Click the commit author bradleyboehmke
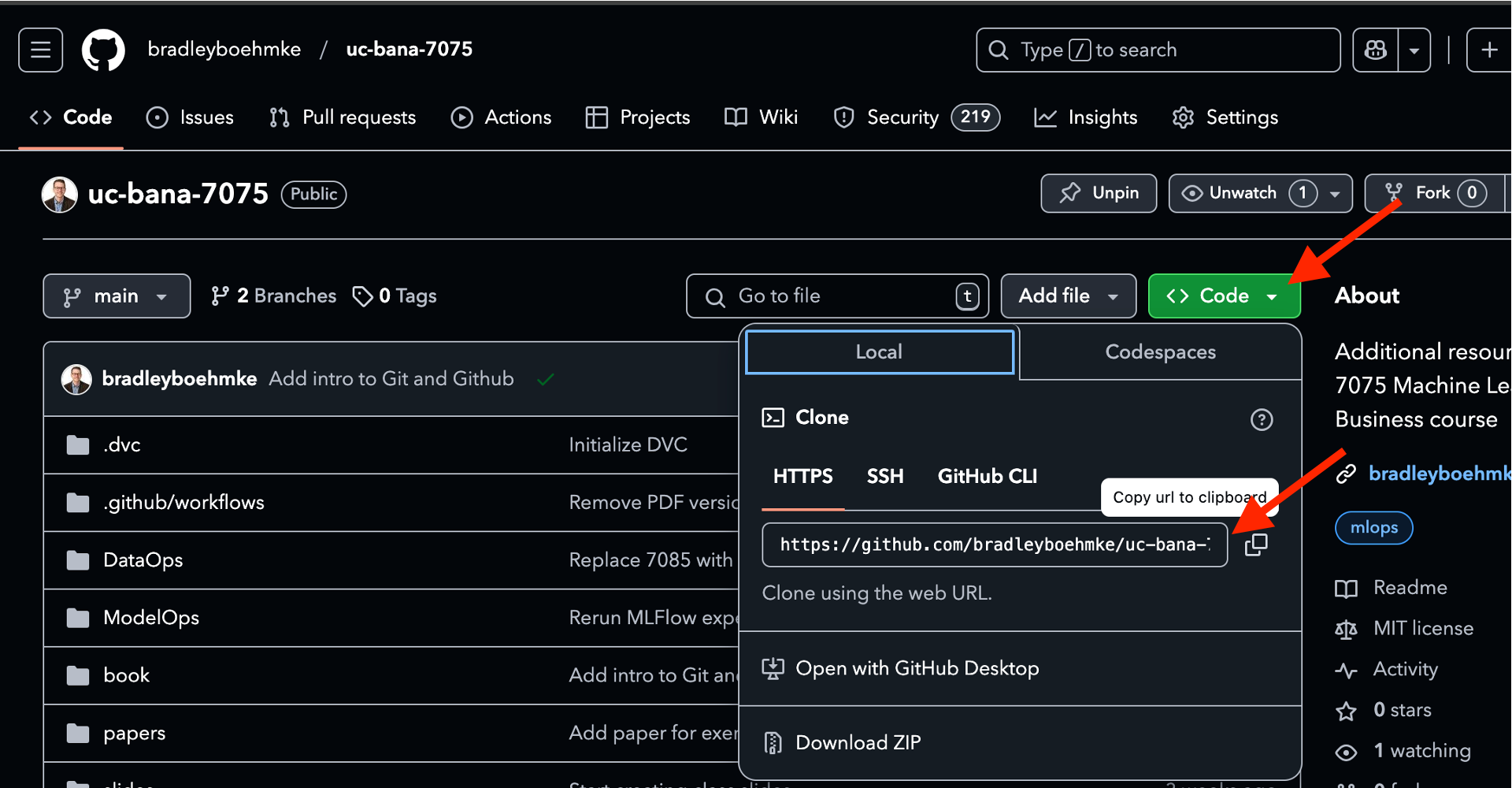The height and width of the screenshot is (788, 1512). click(x=180, y=379)
